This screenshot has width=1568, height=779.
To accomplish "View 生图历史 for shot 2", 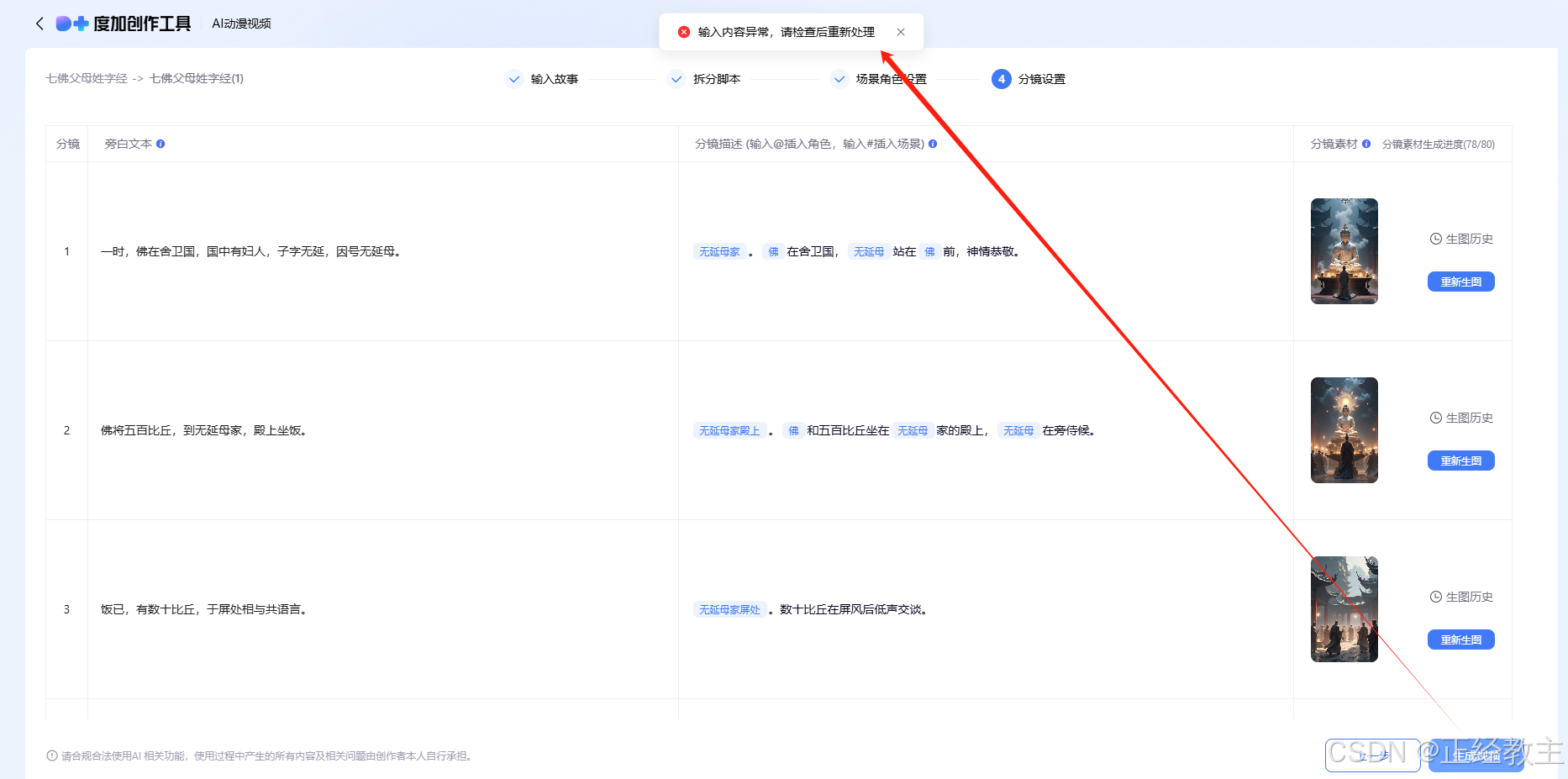I will coord(1462,418).
